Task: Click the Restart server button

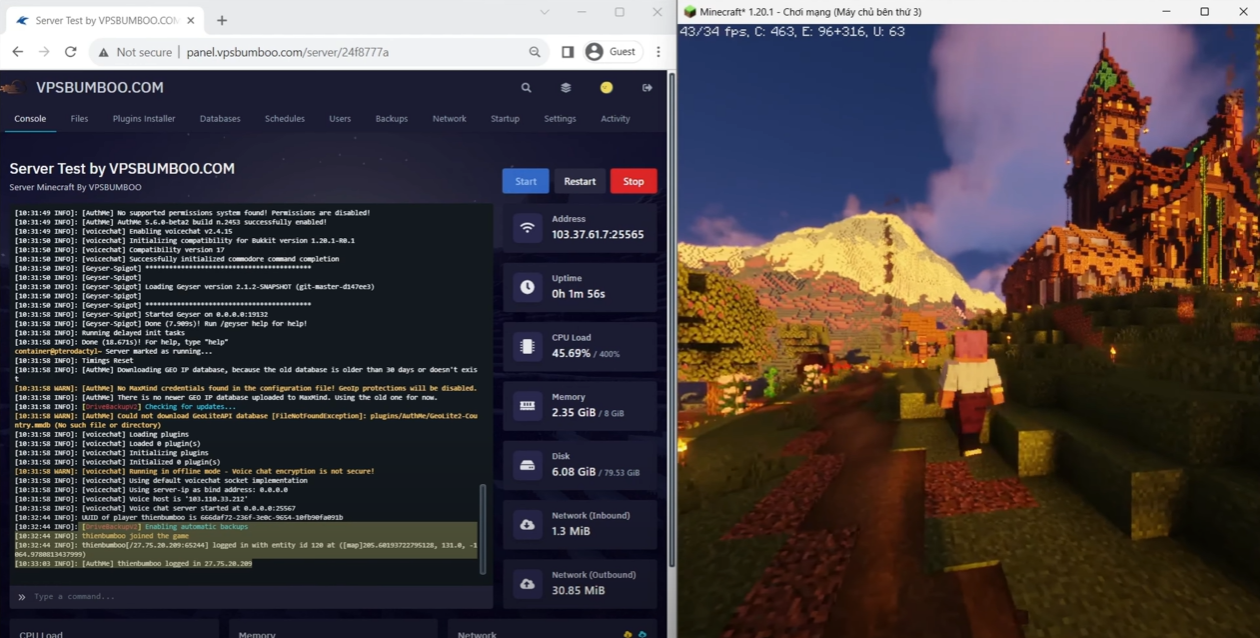Action: 580,181
